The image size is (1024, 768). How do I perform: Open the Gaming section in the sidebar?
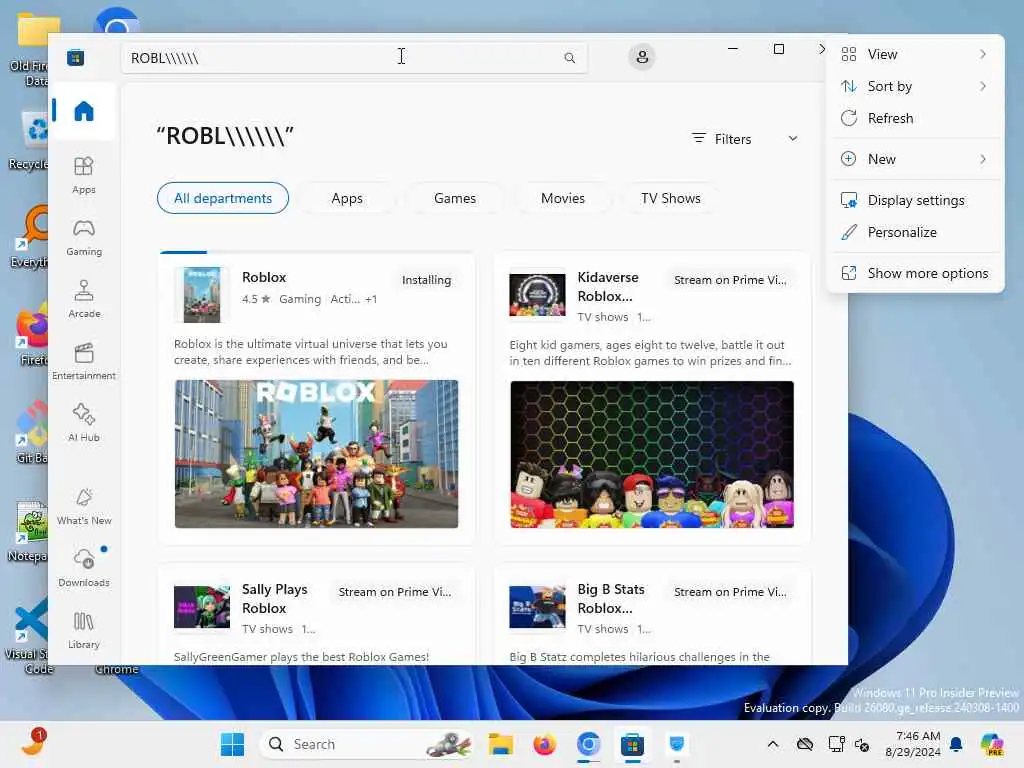[x=84, y=237]
